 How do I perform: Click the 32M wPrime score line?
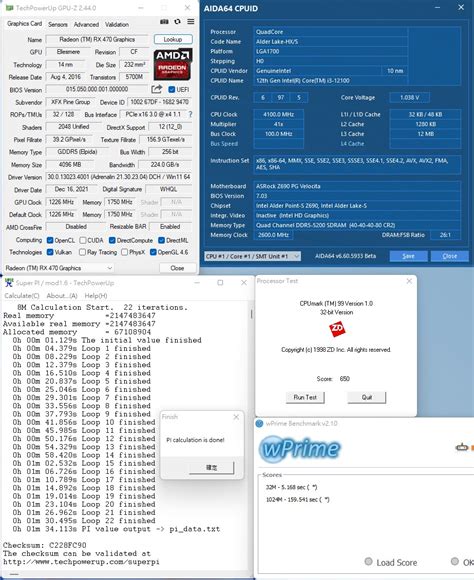pos(292,487)
